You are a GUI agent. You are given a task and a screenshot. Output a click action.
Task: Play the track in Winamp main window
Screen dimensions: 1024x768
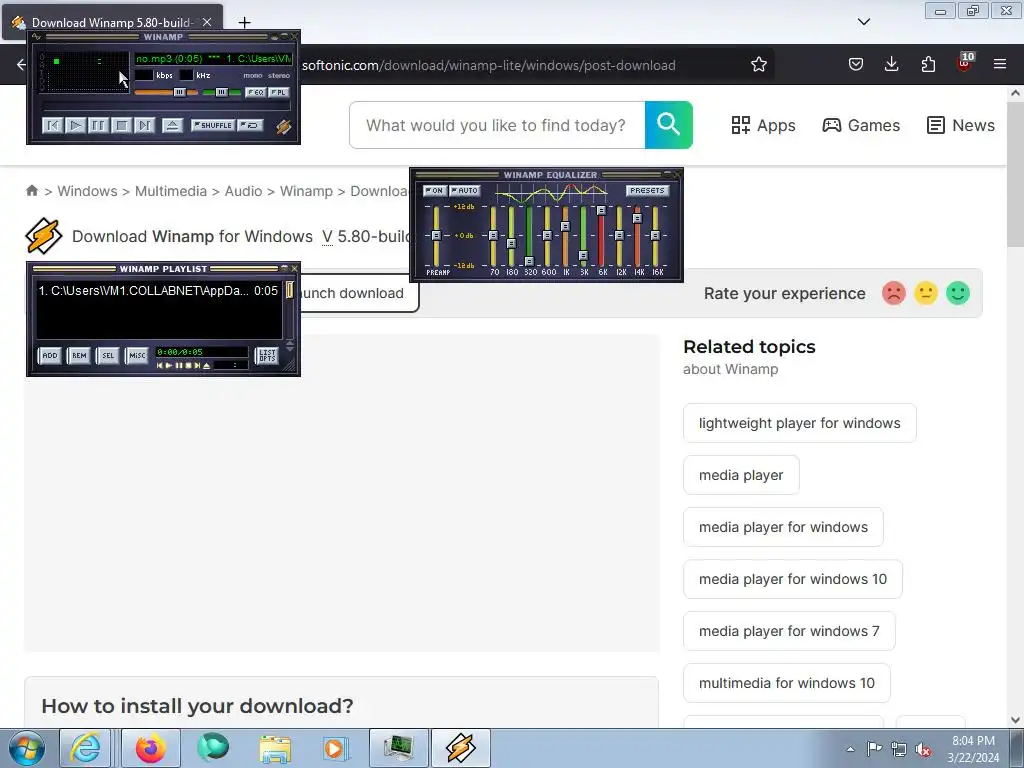click(x=75, y=125)
